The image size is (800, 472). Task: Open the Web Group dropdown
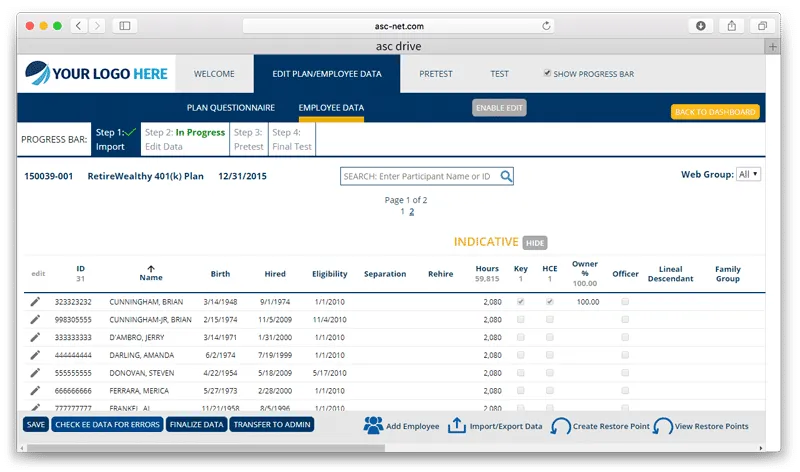click(748, 174)
